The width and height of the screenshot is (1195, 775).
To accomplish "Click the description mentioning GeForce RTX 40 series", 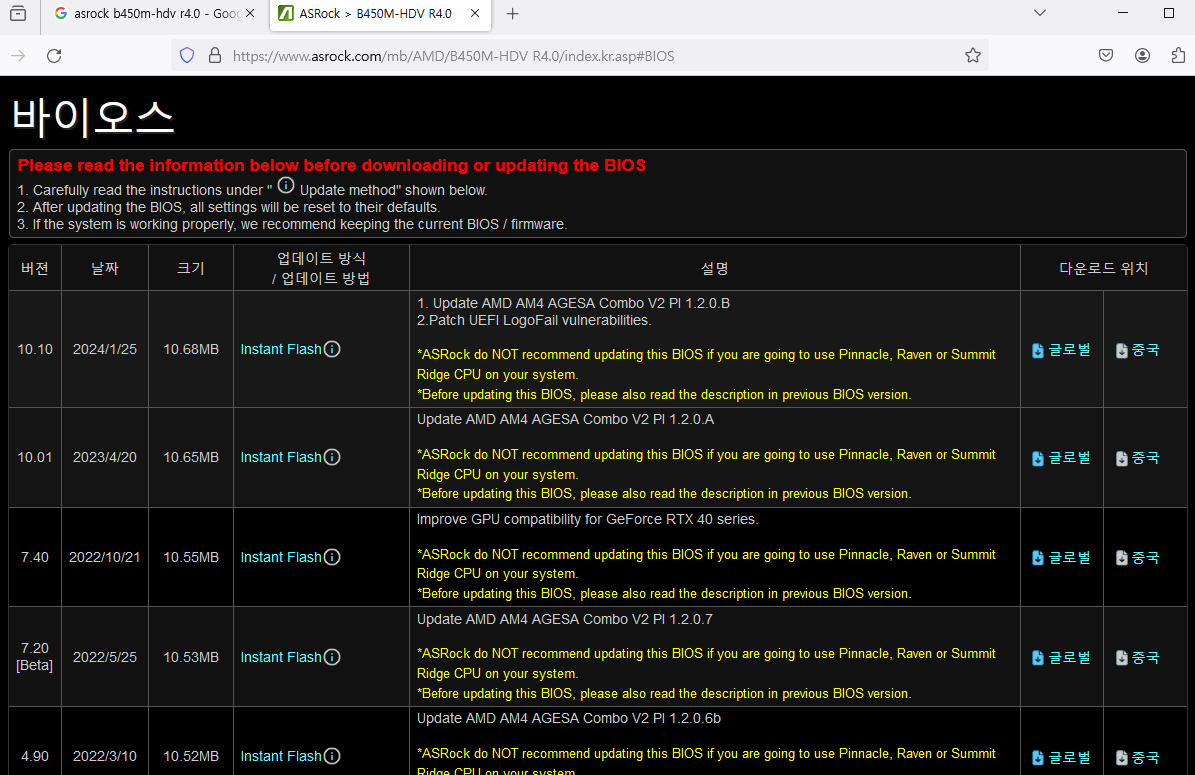I will click(x=587, y=520).
